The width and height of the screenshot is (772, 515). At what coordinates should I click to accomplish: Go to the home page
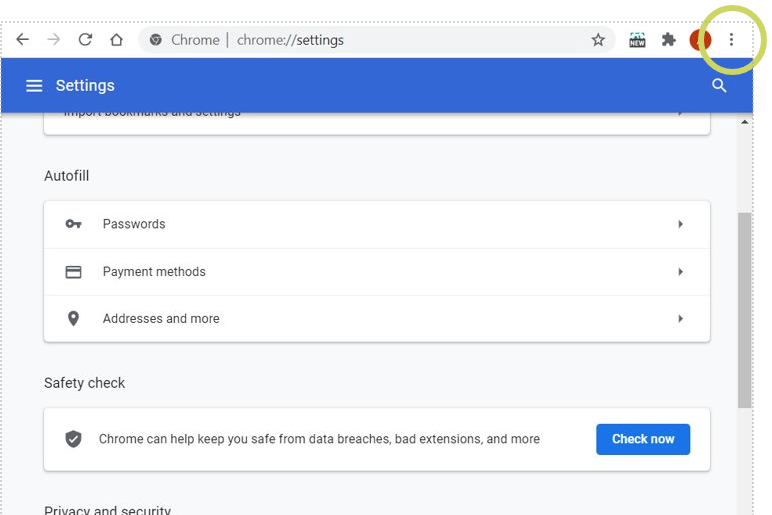116,40
